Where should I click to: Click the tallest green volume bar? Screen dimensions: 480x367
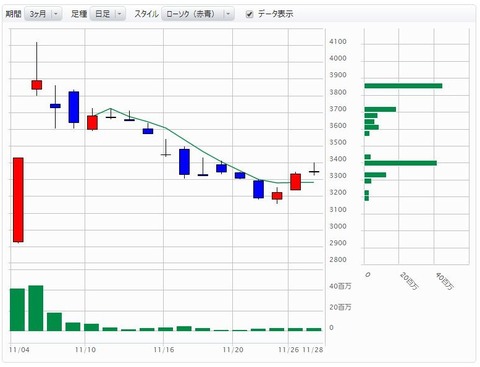point(36,308)
